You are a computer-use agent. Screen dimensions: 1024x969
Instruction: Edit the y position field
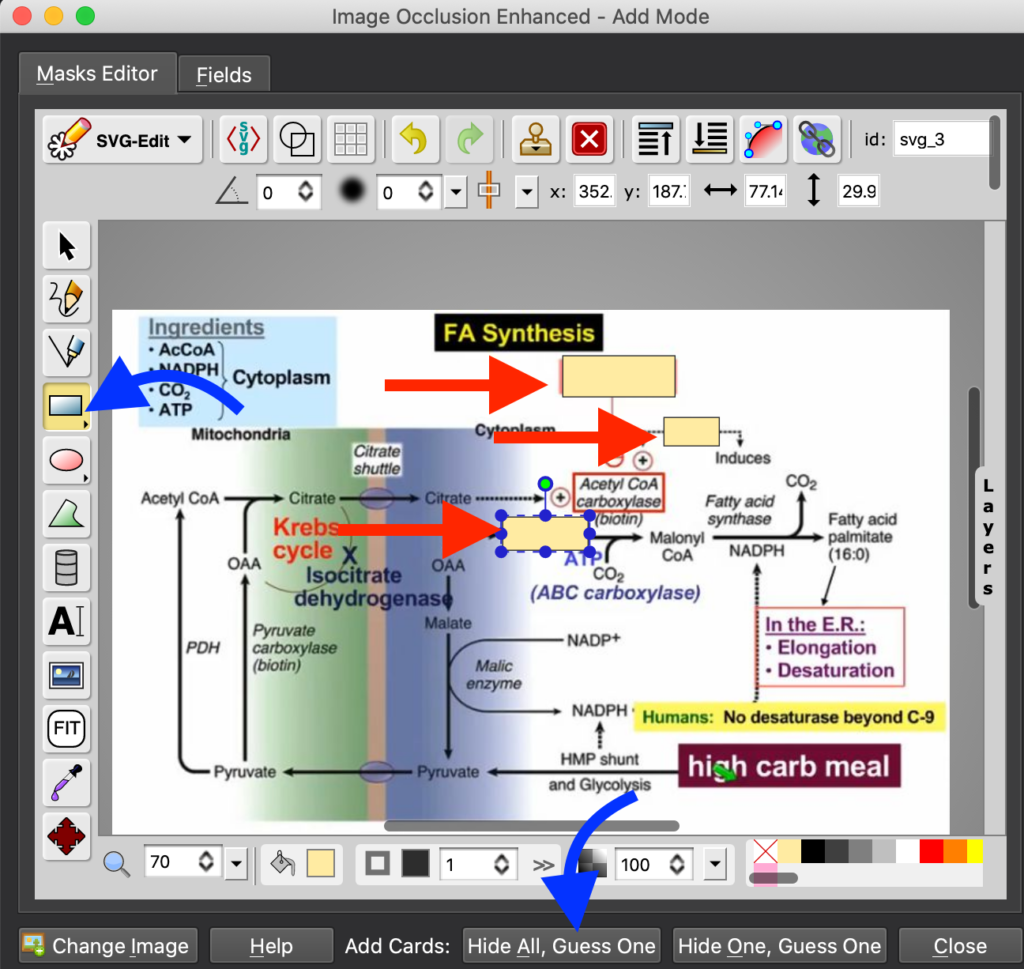point(669,191)
